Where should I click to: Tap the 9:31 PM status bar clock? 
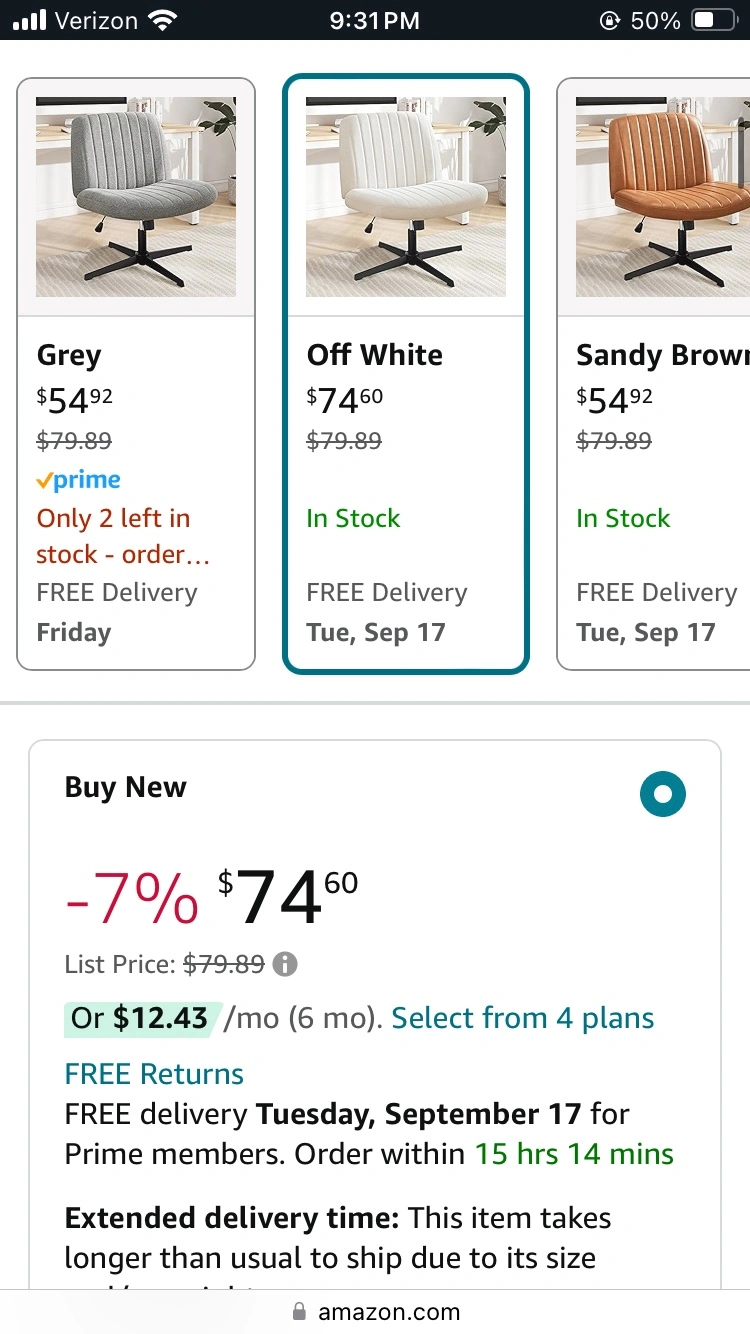375,20
